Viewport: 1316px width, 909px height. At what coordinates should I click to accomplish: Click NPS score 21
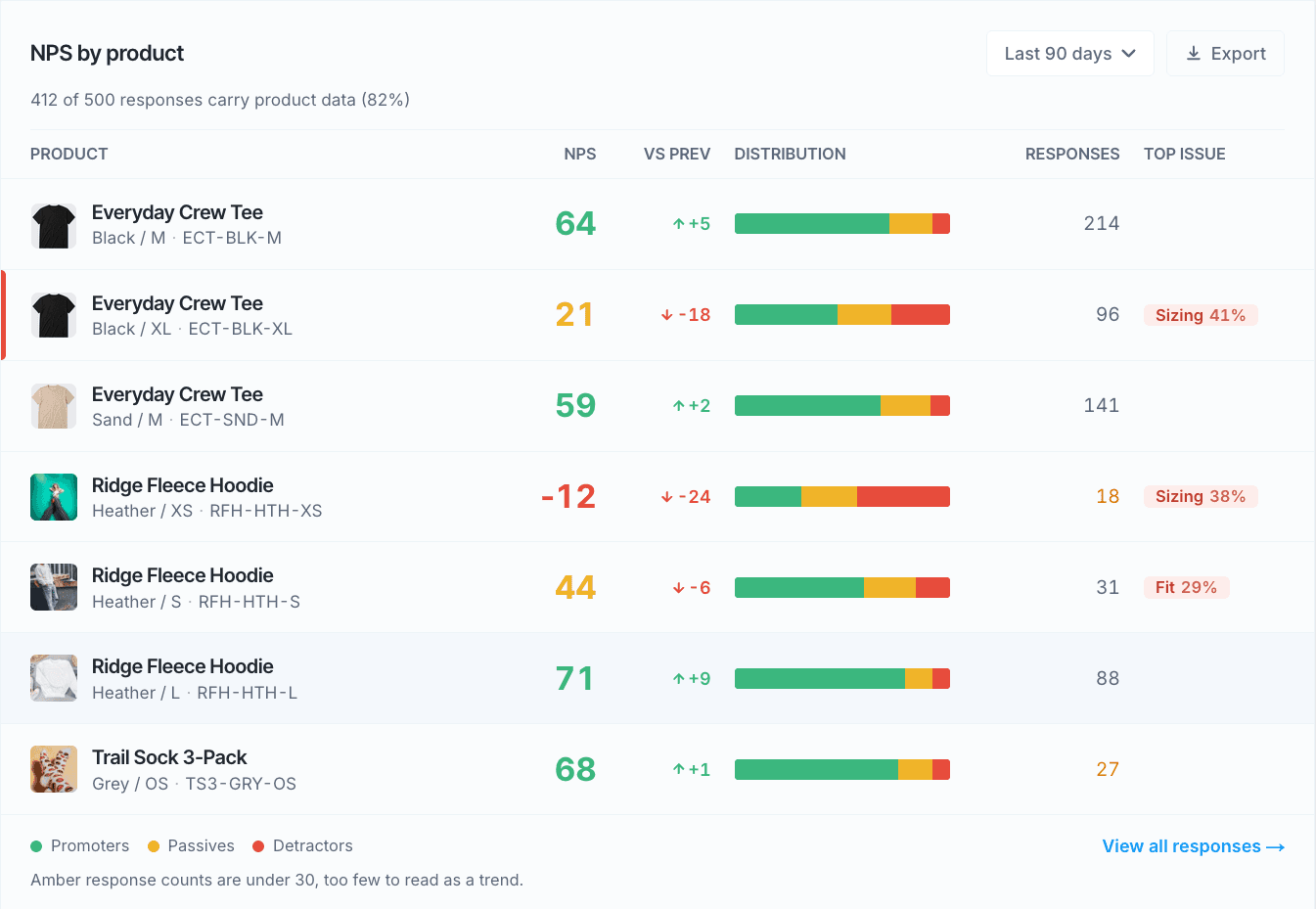coord(575,314)
